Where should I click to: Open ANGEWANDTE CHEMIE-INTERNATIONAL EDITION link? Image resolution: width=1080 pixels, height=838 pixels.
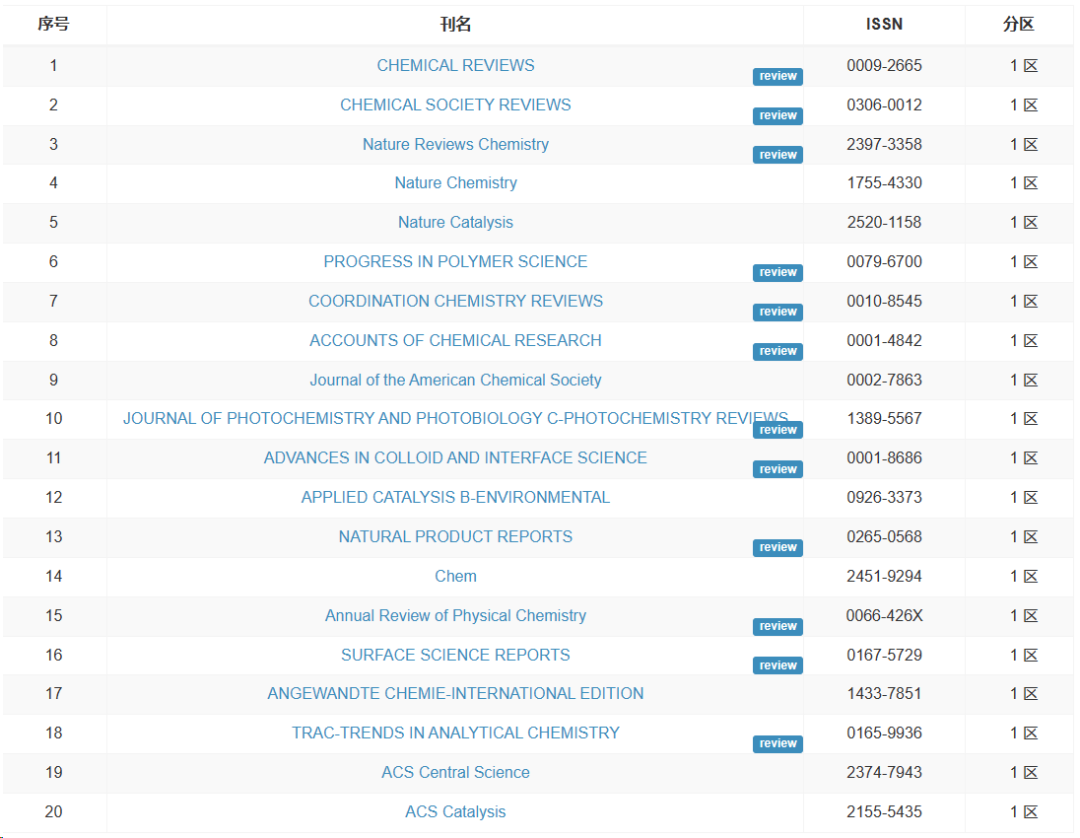point(455,693)
